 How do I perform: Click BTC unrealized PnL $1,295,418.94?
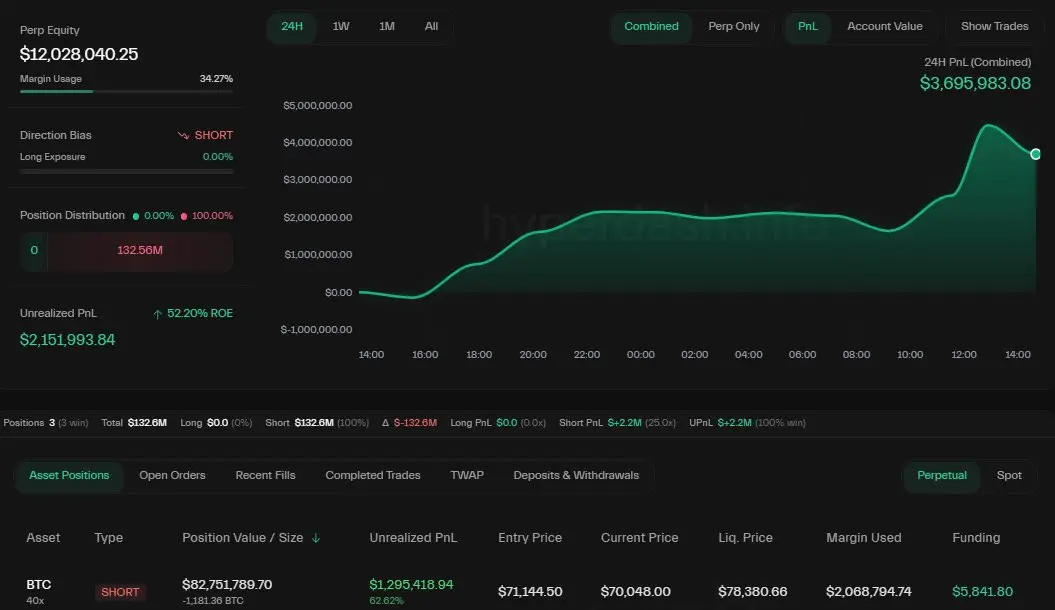coord(411,584)
